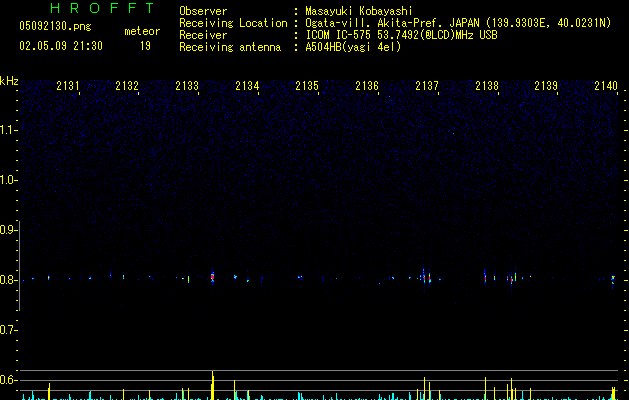
Task: Select the A504HB(yagi 4el) antenna text
Action: (x=353, y=47)
